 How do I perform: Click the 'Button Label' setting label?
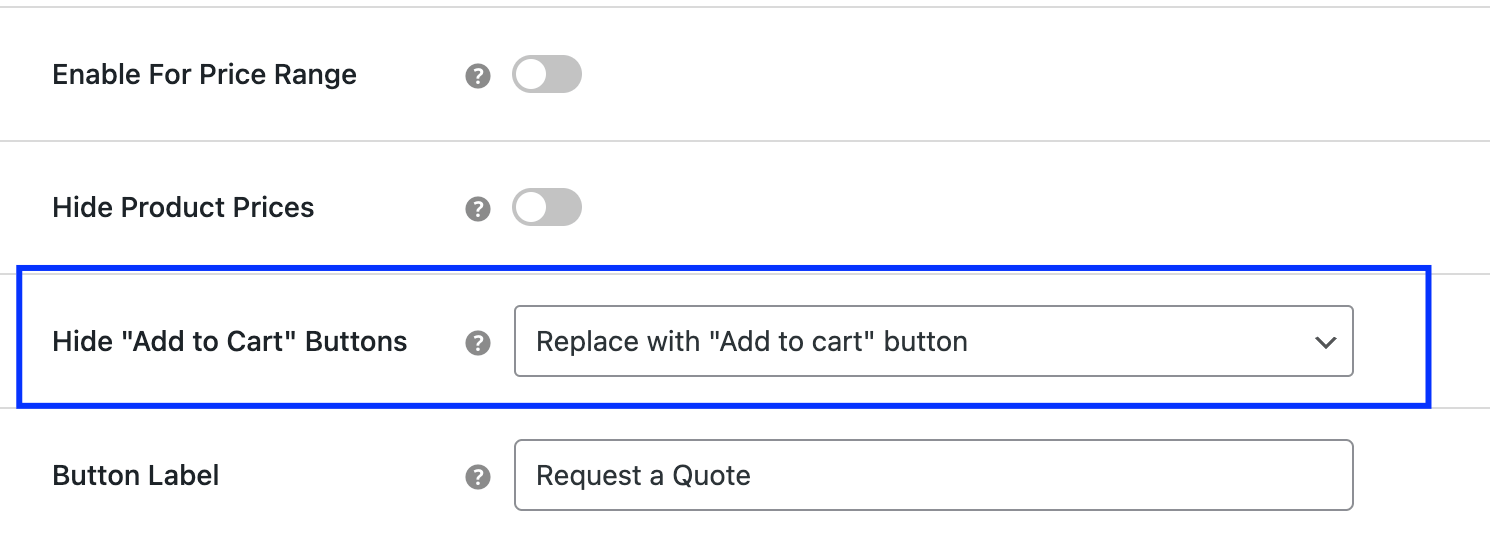point(135,475)
